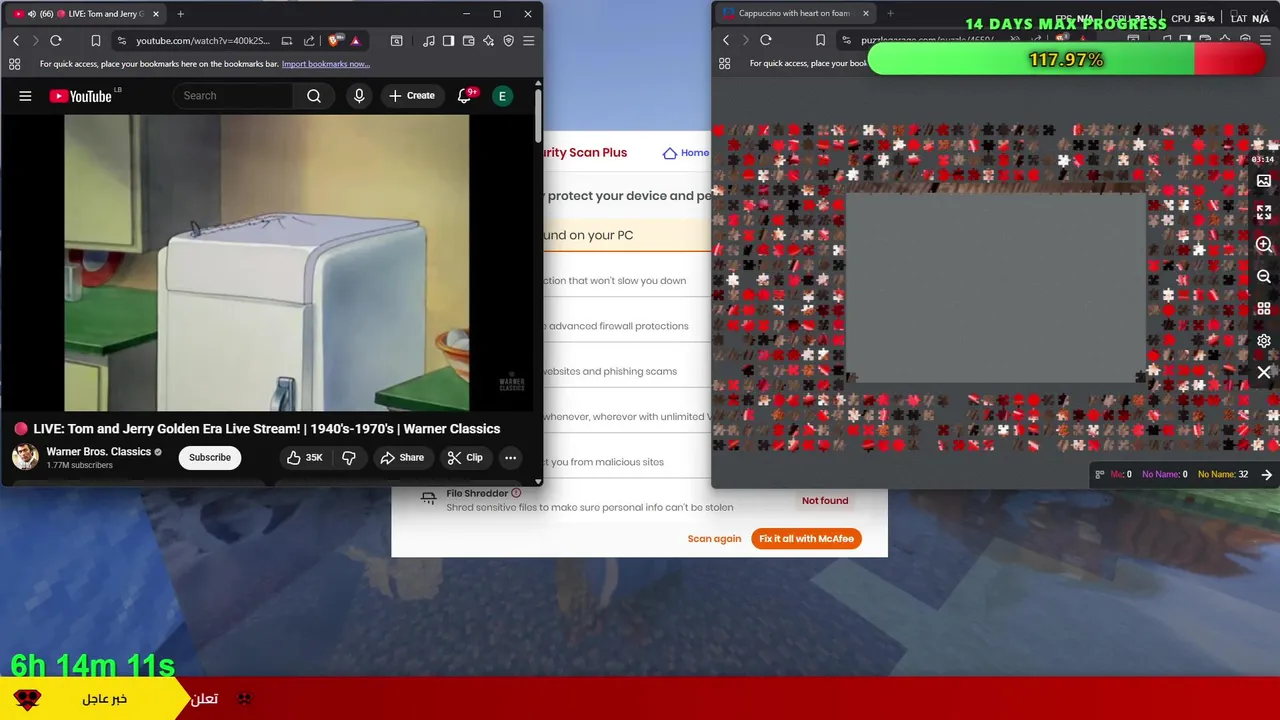
Task: Like the Tom and Jerry video
Action: (304, 457)
